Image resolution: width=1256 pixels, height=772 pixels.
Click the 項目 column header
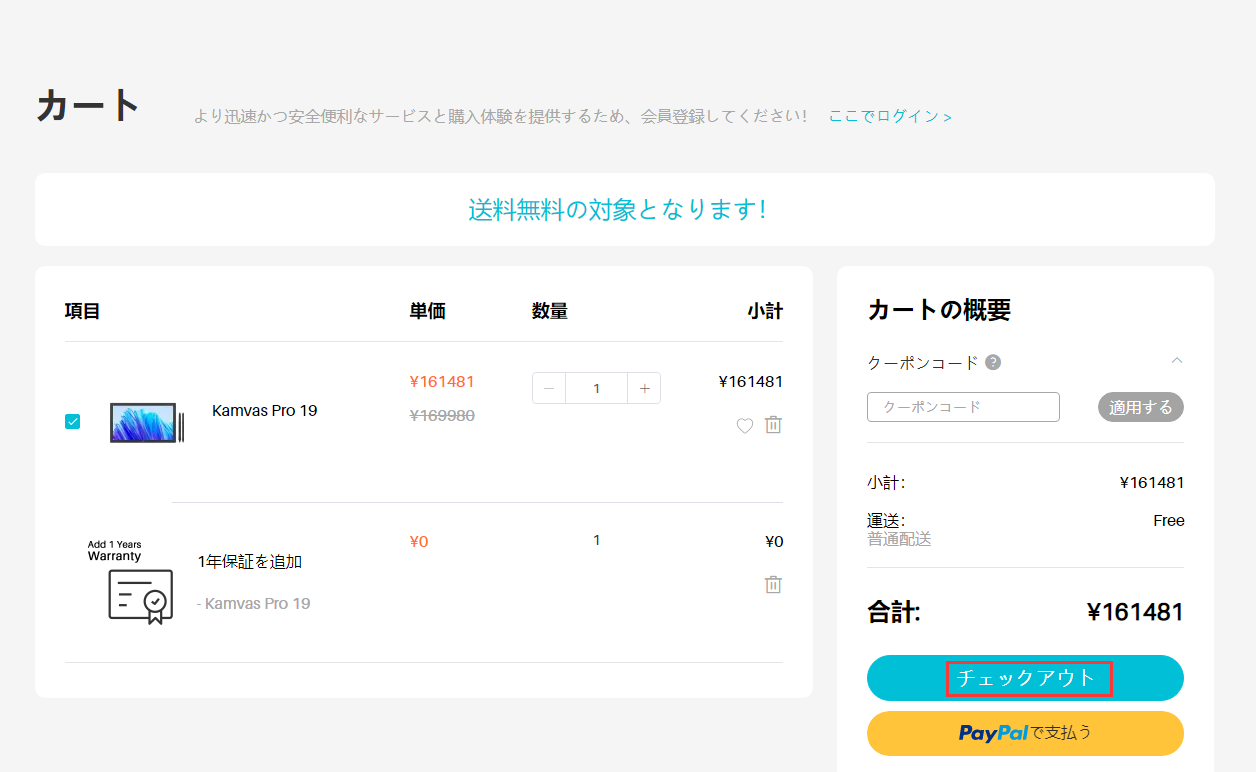(x=82, y=311)
